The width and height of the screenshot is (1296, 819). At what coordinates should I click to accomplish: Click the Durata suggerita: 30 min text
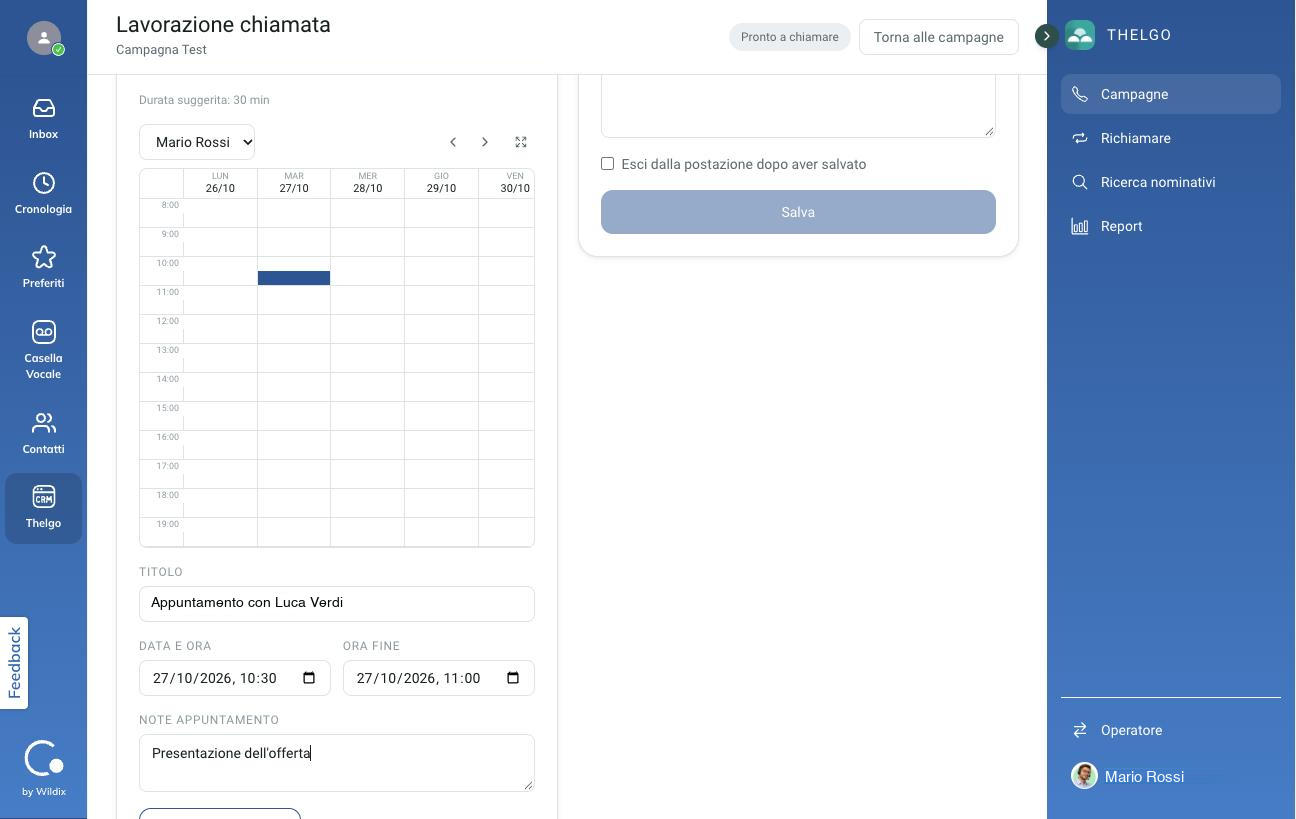point(204,100)
